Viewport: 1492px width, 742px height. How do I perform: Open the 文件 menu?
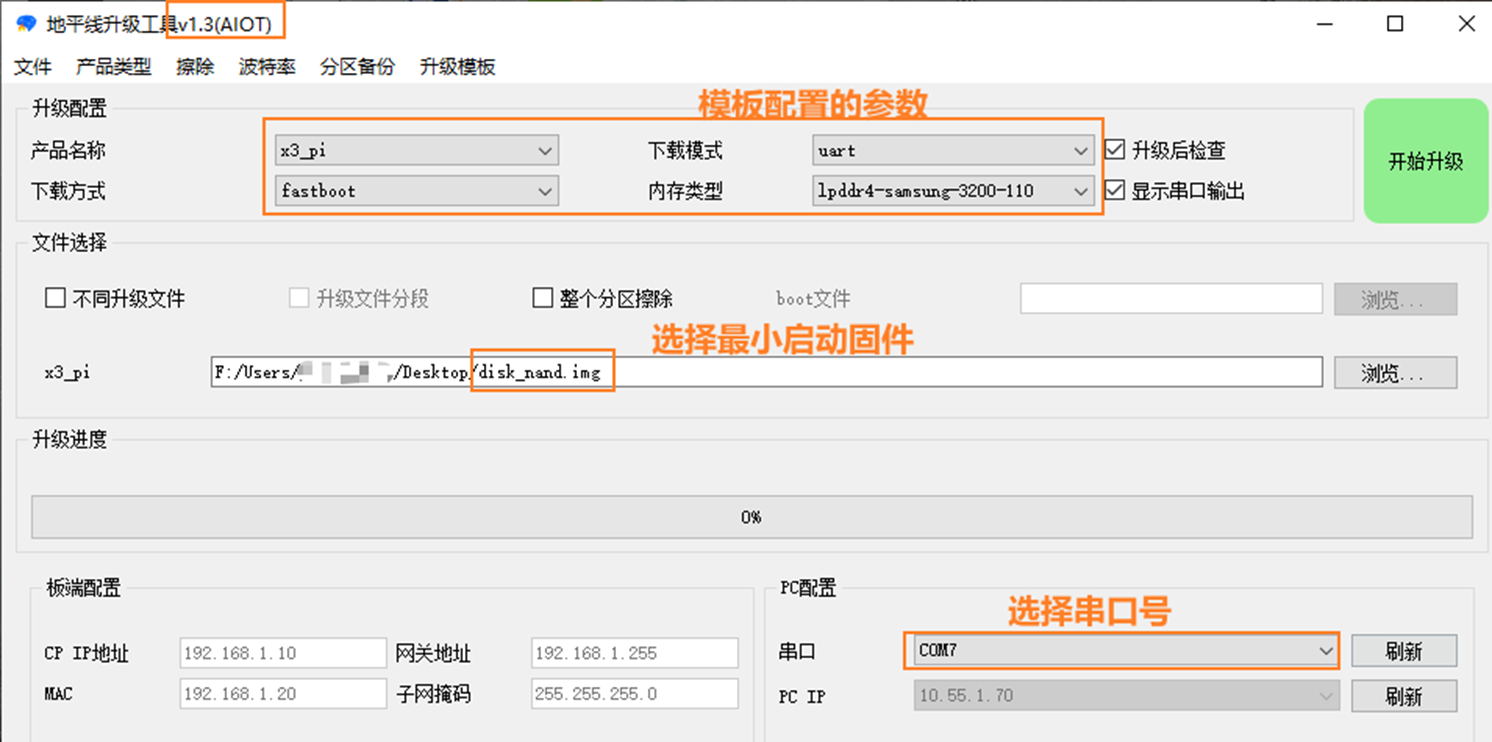click(x=33, y=67)
